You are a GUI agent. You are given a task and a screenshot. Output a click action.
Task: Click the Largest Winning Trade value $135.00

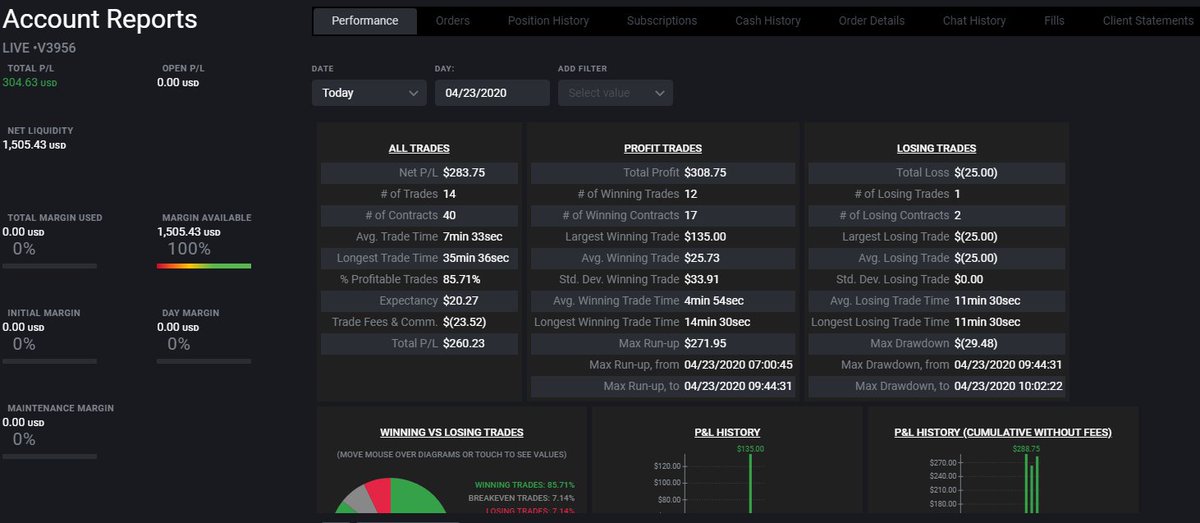pos(706,237)
